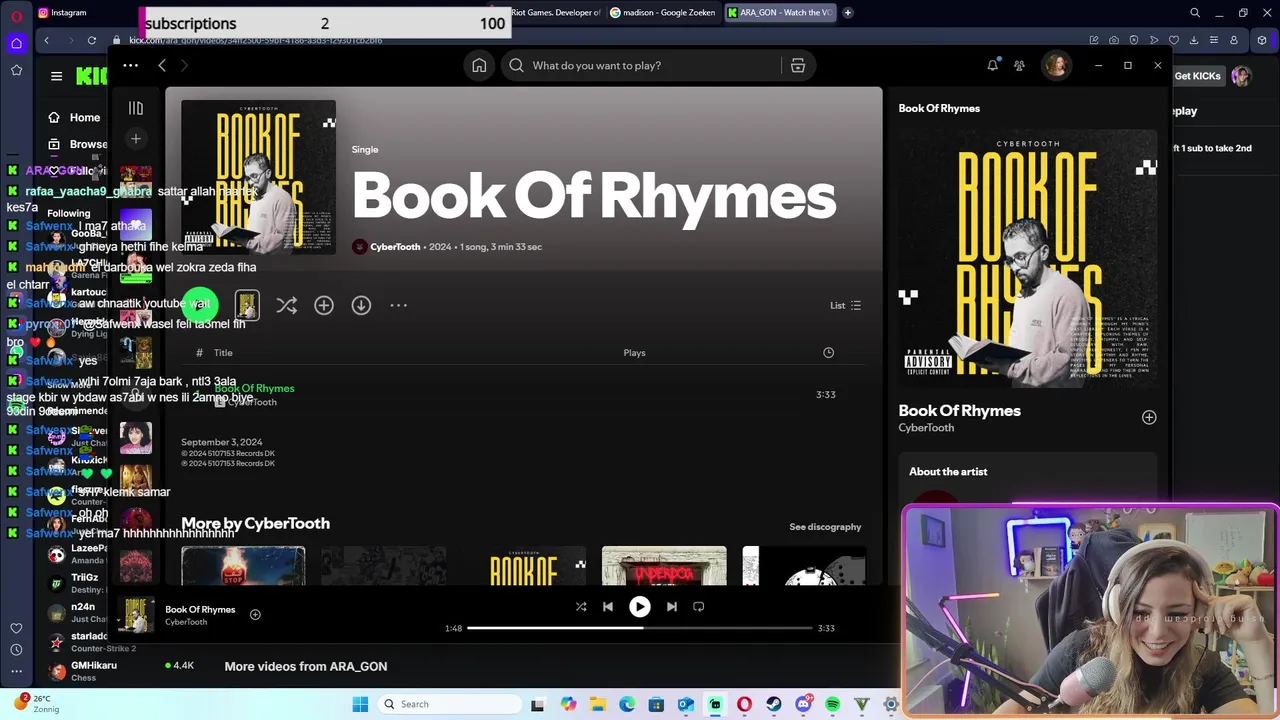
Task: Play the Book Of Rhymes single
Action: 200,305
